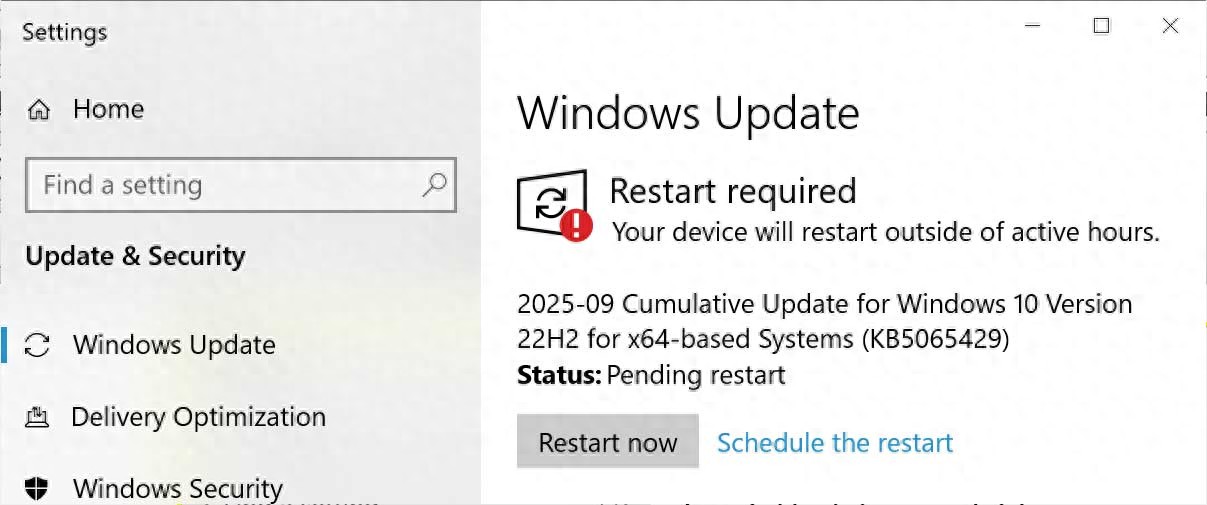
Task: Click the red alert badge on update icon
Action: pyautogui.click(x=576, y=225)
